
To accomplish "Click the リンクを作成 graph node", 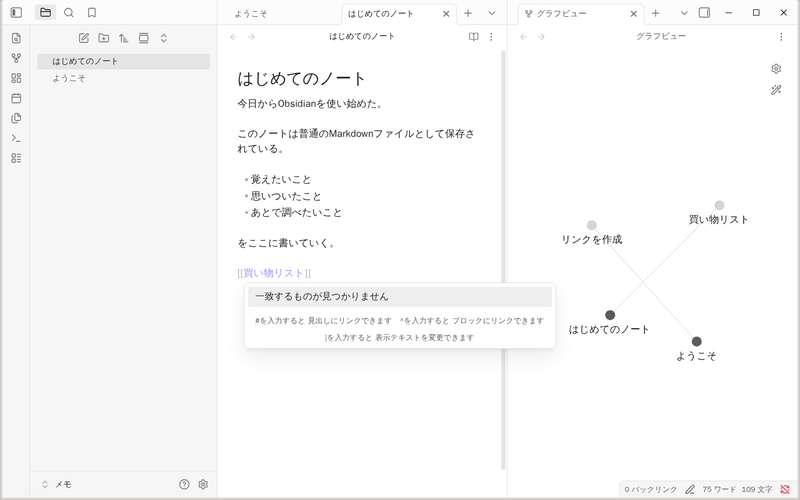I will pyautogui.click(x=592, y=225).
